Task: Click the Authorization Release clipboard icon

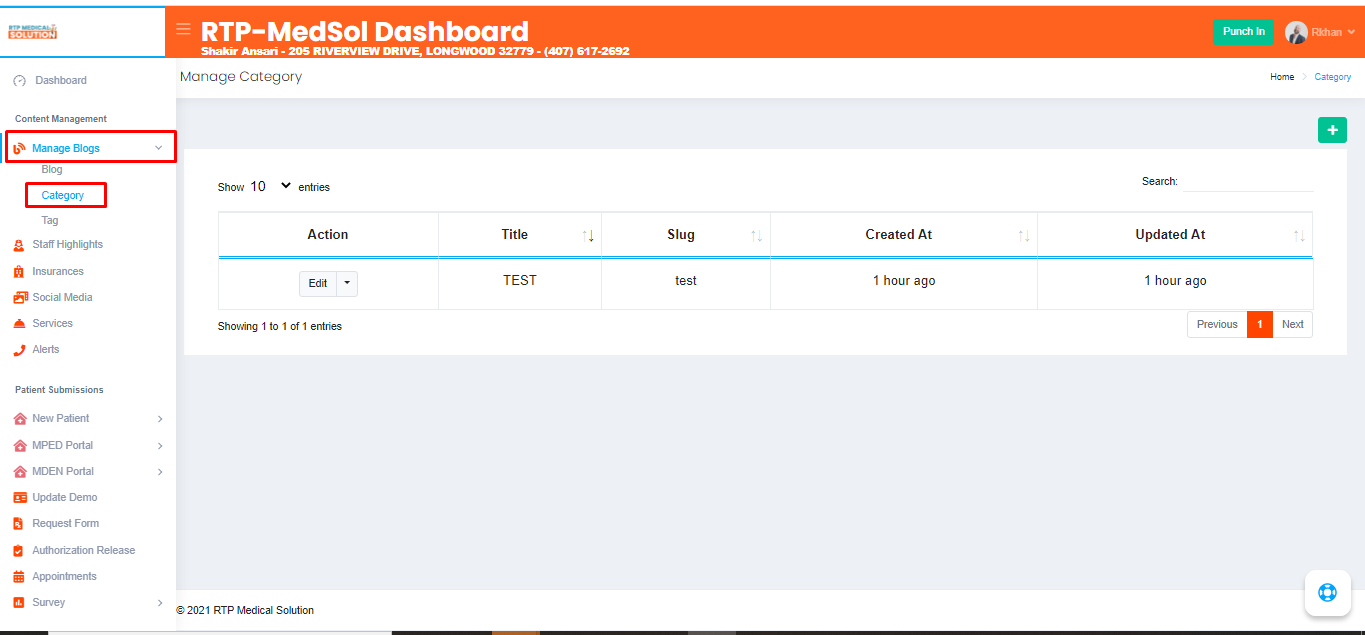Action: pyautogui.click(x=19, y=551)
